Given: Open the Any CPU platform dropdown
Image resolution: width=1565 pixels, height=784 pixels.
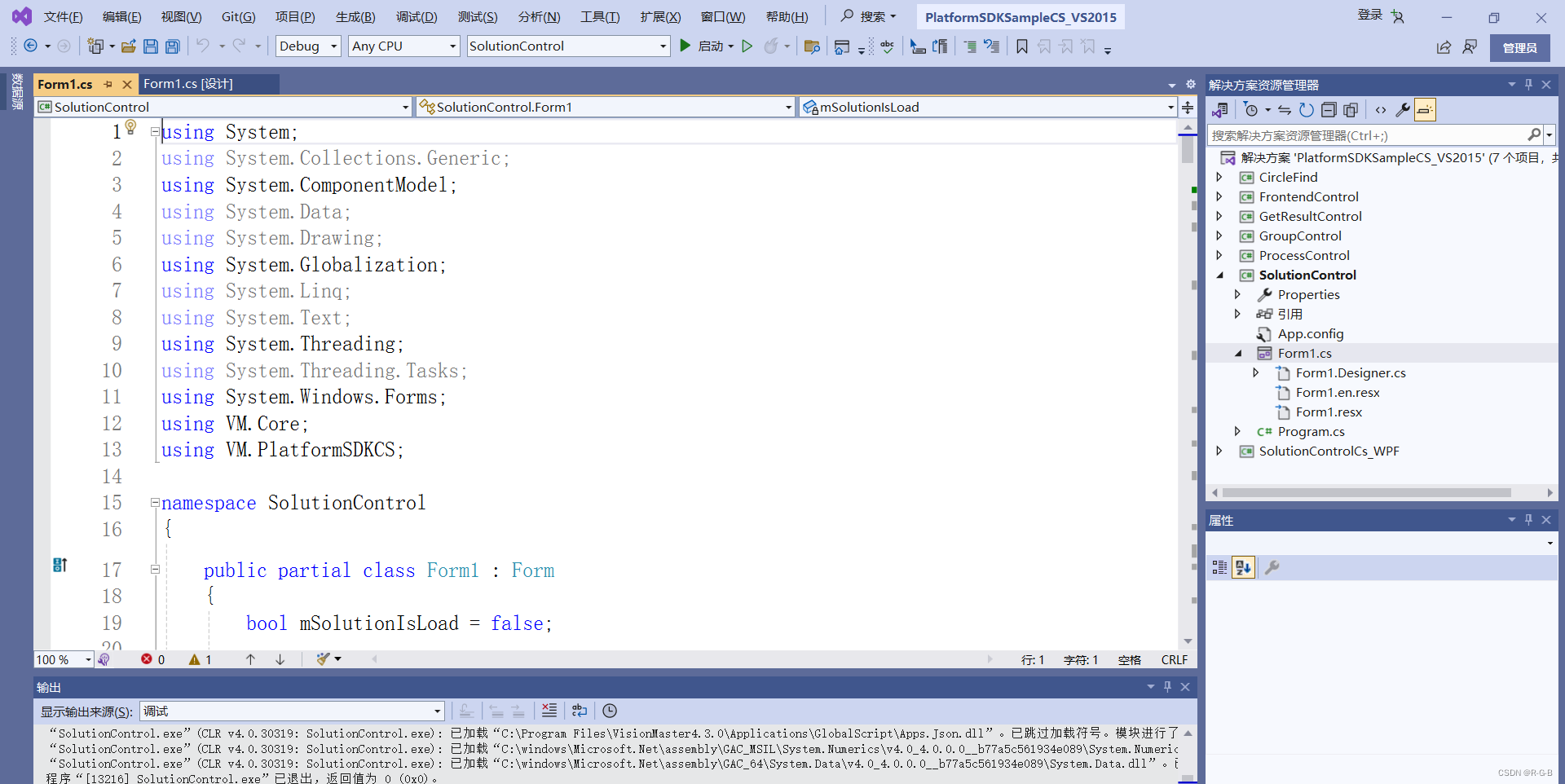Looking at the screenshot, I should tap(403, 46).
